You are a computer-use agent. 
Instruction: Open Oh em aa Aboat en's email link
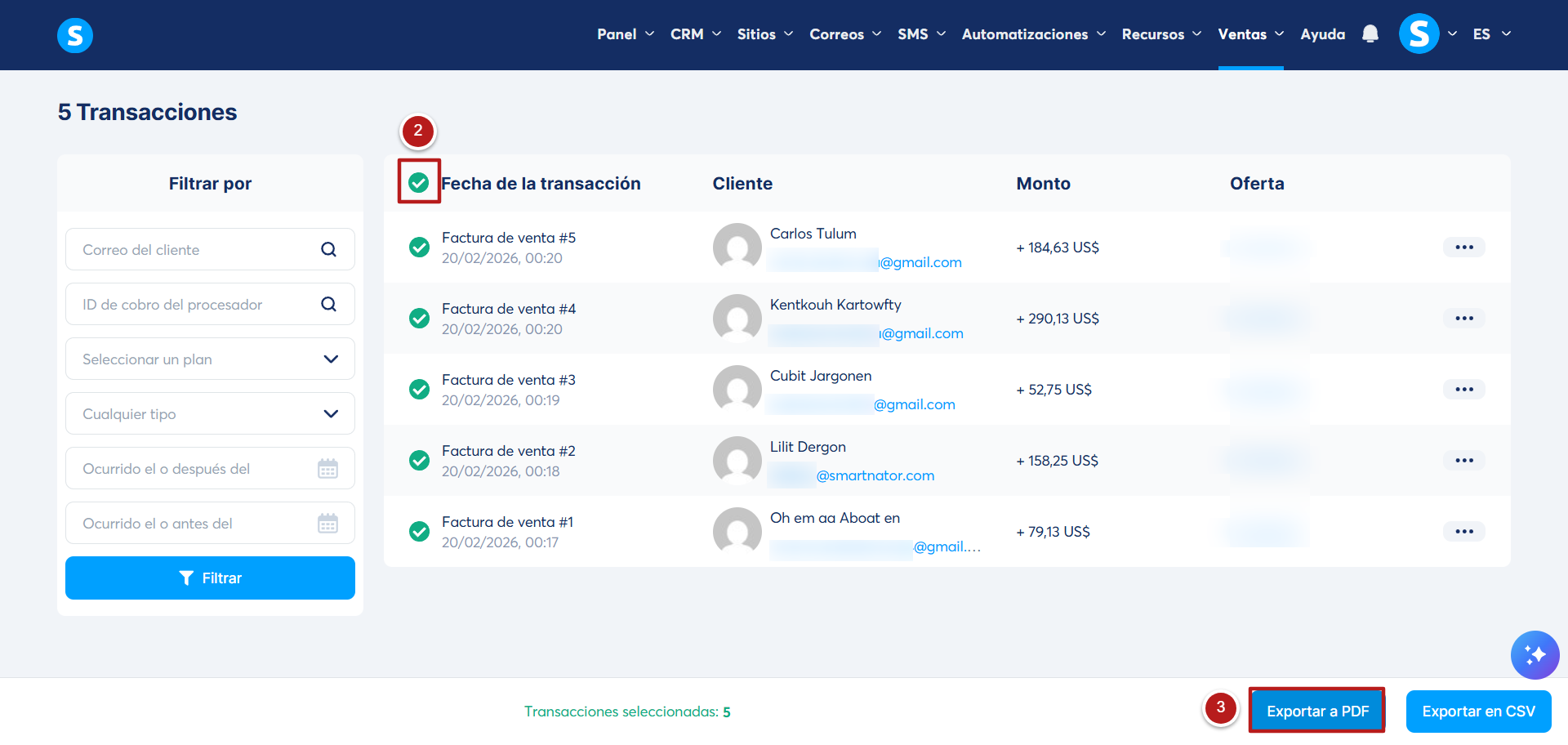pos(875,546)
